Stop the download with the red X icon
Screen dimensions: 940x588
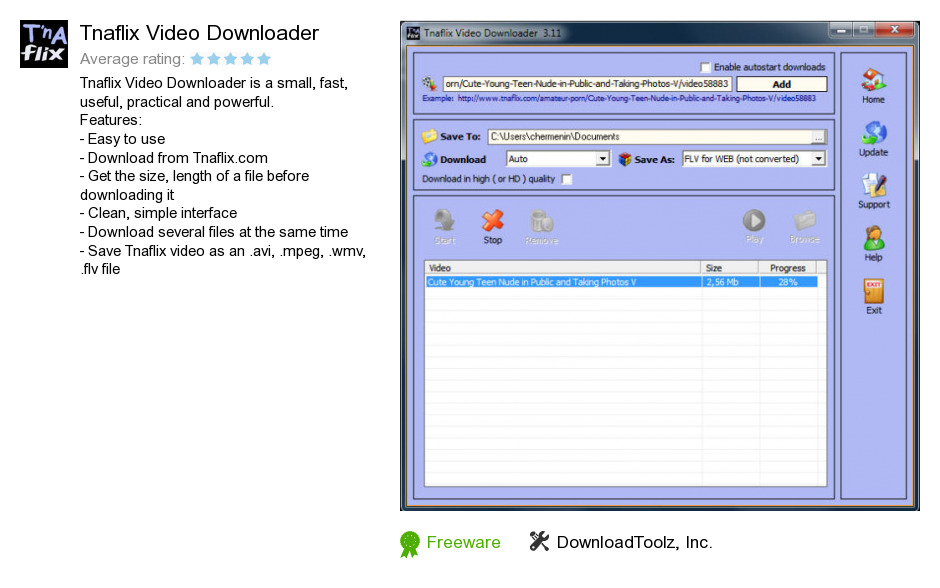pos(493,221)
